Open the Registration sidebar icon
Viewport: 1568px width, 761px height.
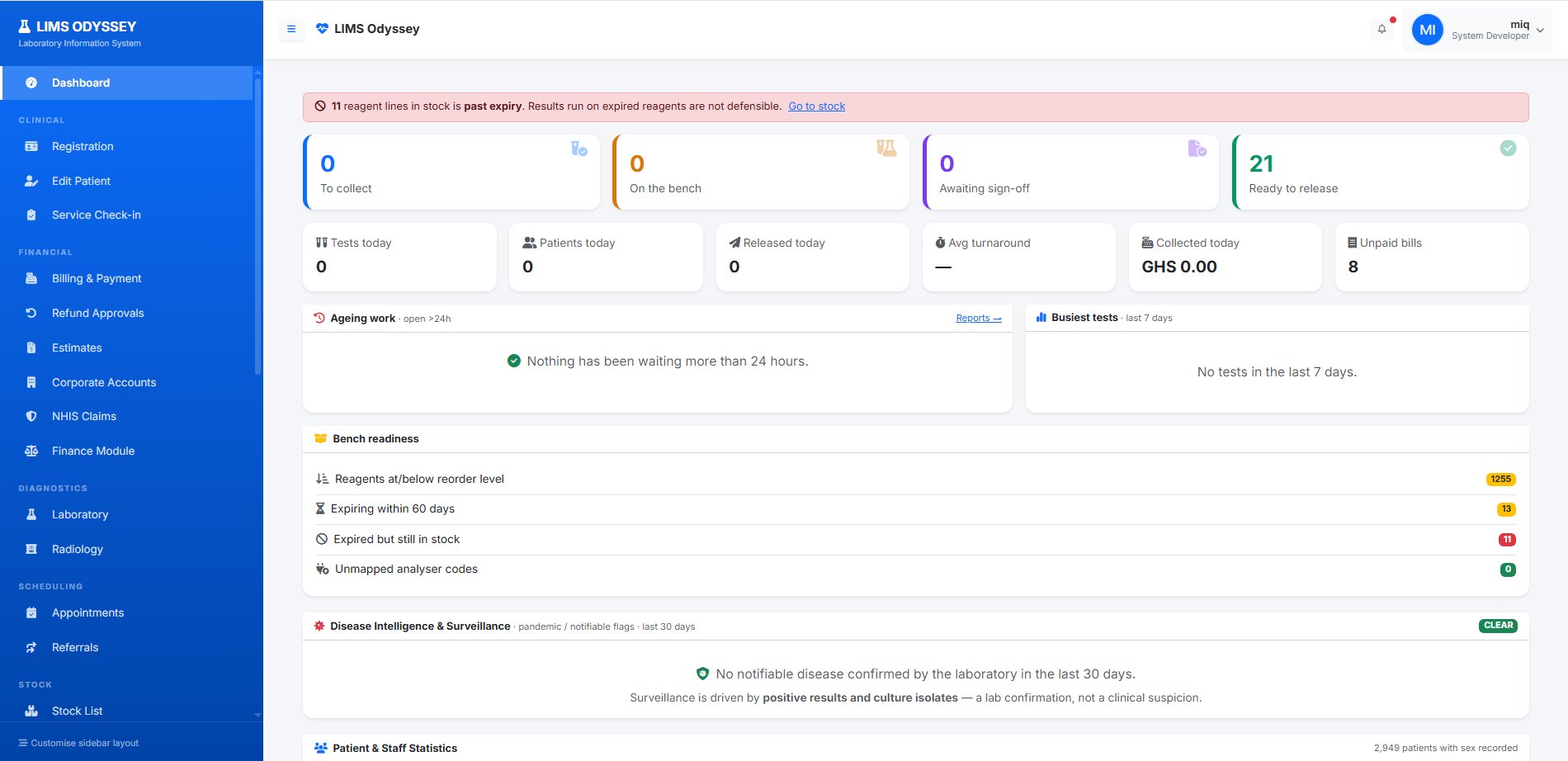click(31, 146)
